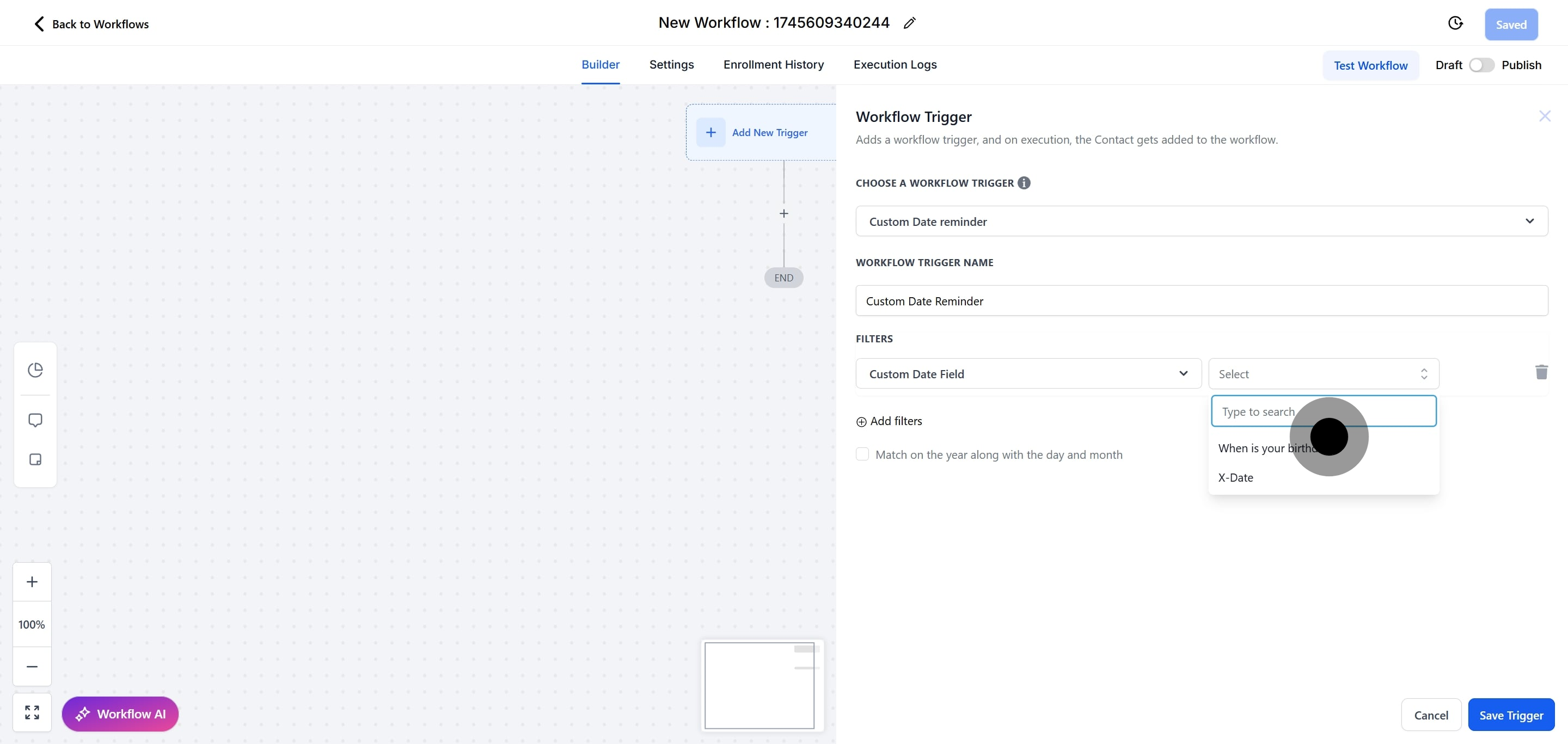Image resolution: width=1568 pixels, height=744 pixels.
Task: Zoom in the canvas with plus
Action: pyautogui.click(x=32, y=582)
